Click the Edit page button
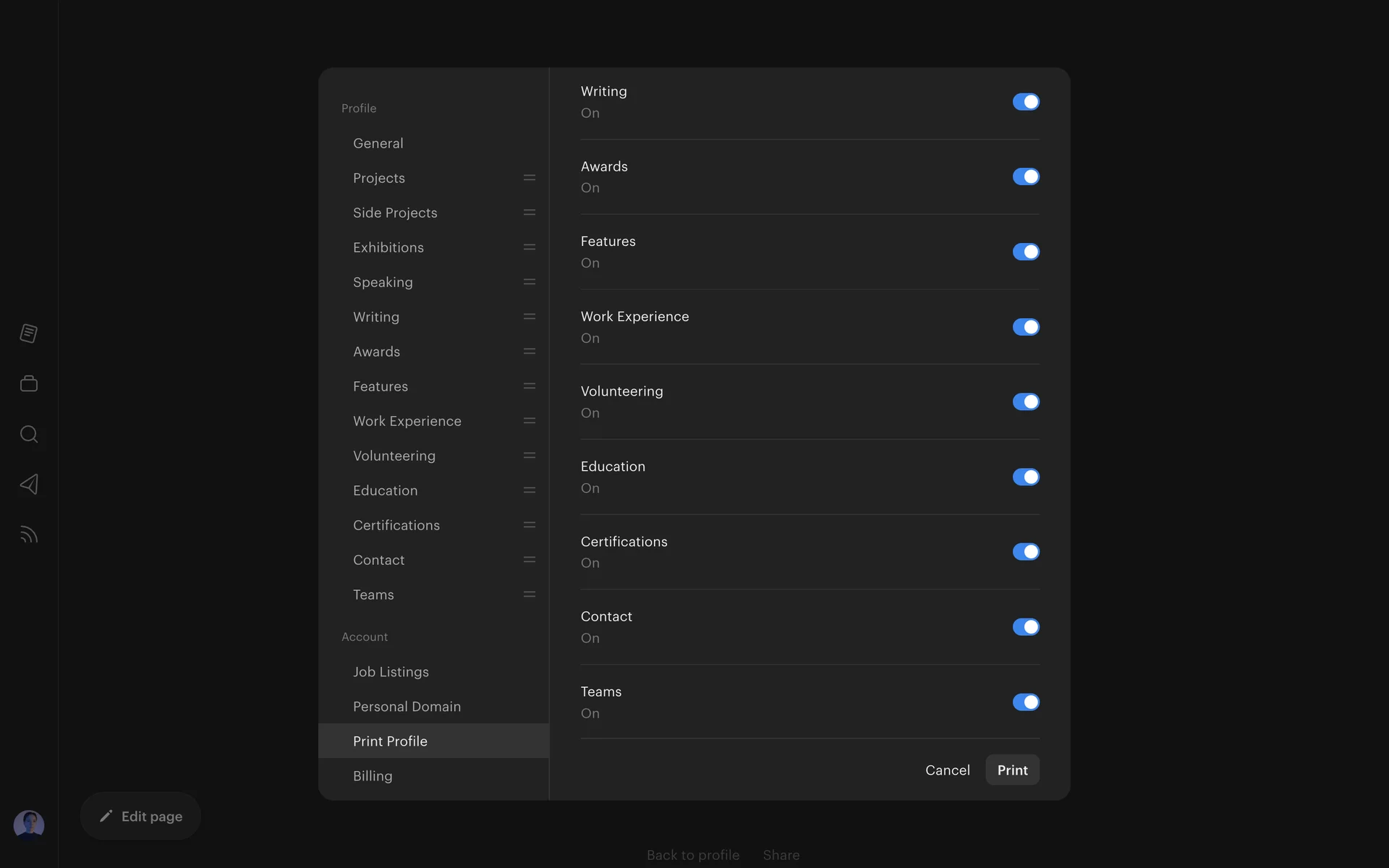Viewport: 1389px width, 868px height. pos(140,816)
